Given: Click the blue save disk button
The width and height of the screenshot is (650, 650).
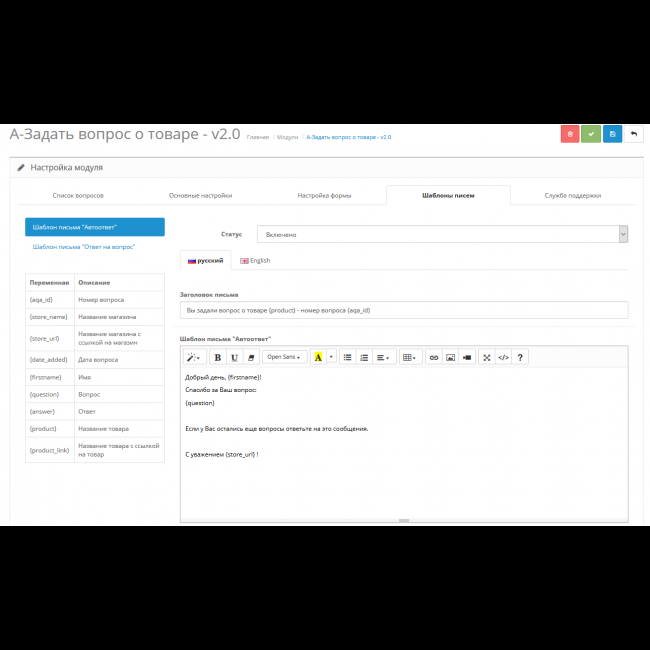Looking at the screenshot, I should click(x=612, y=134).
